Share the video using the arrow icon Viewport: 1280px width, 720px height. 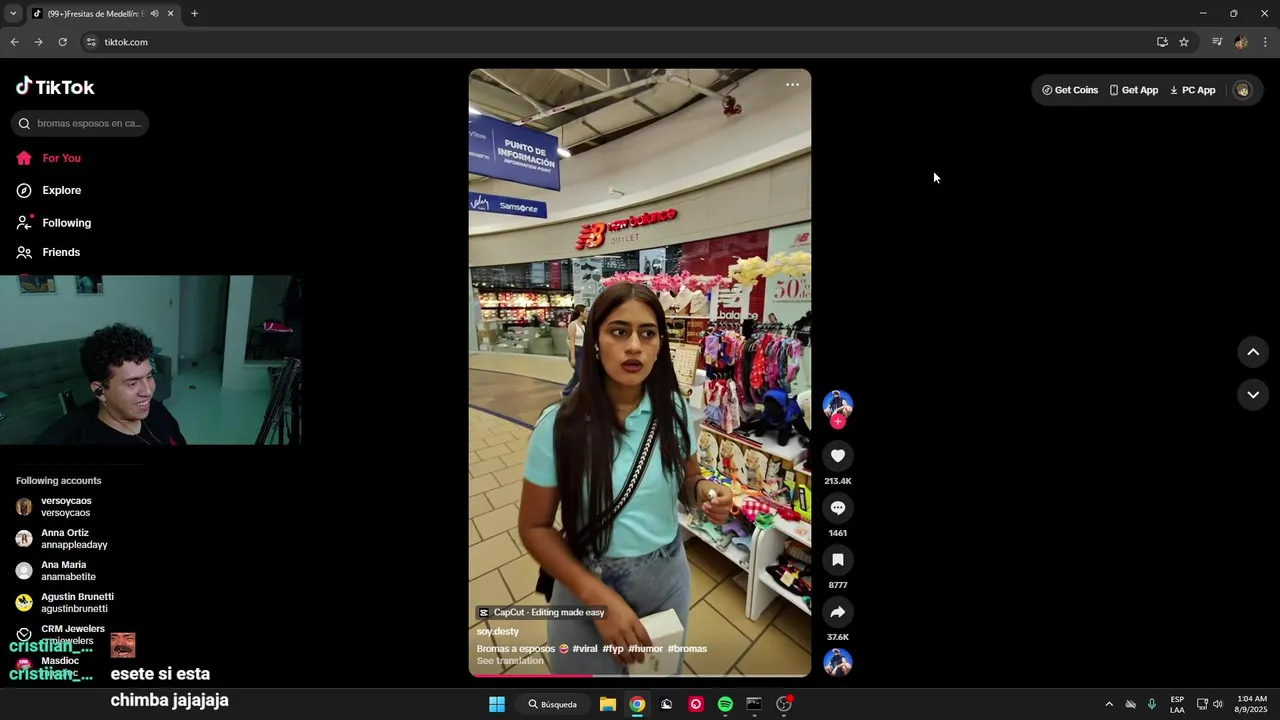(x=838, y=612)
